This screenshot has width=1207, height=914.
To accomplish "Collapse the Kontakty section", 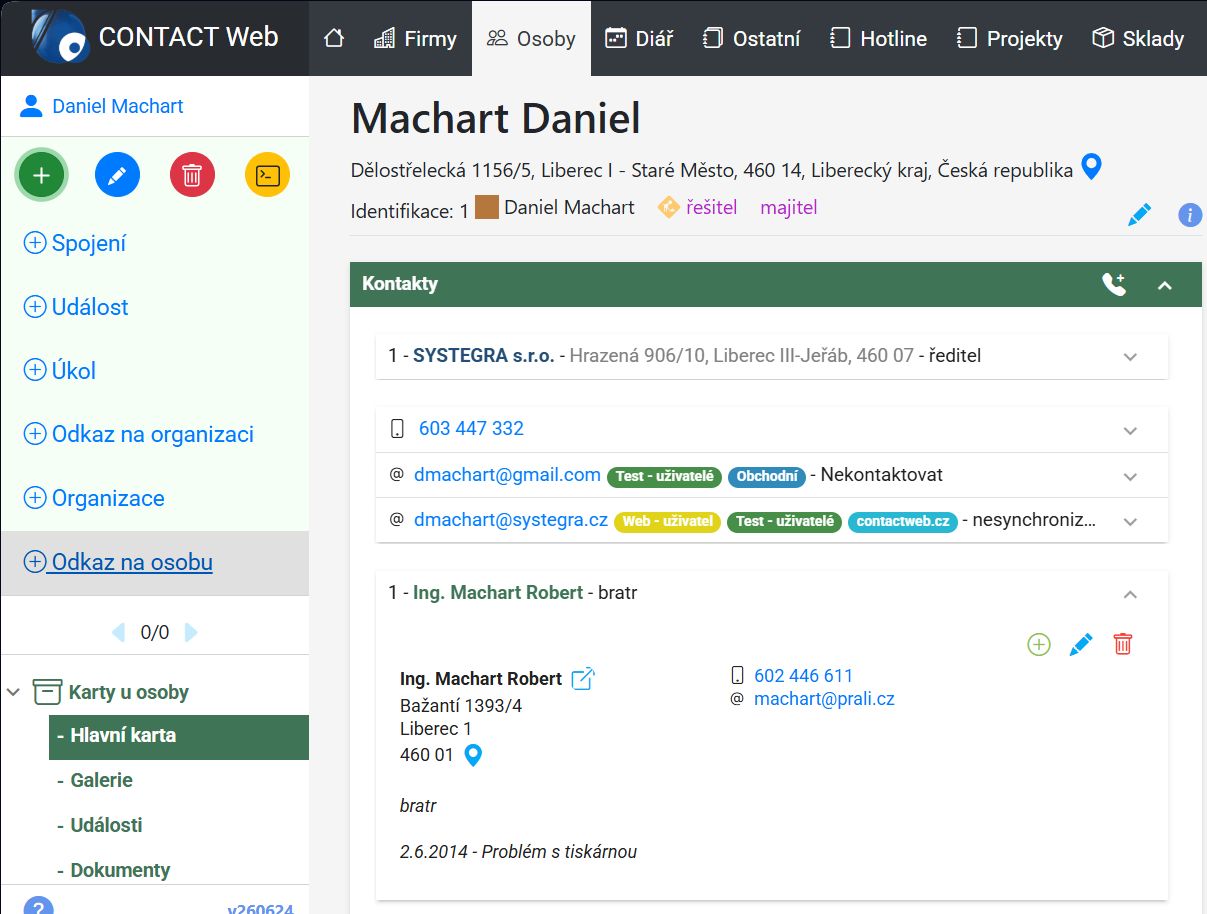I will pos(1164,285).
